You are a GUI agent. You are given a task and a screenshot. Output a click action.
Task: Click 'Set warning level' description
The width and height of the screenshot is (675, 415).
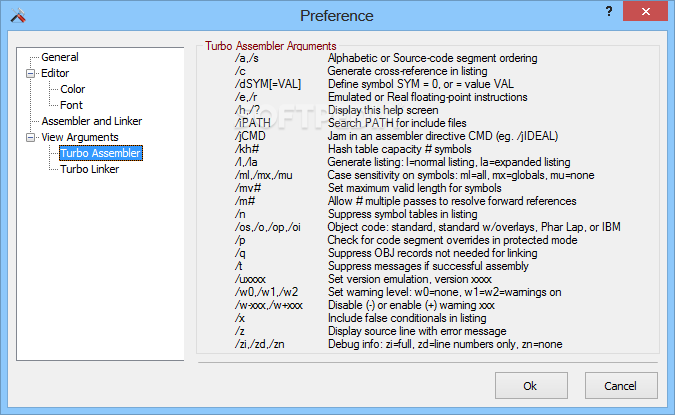click(445, 292)
